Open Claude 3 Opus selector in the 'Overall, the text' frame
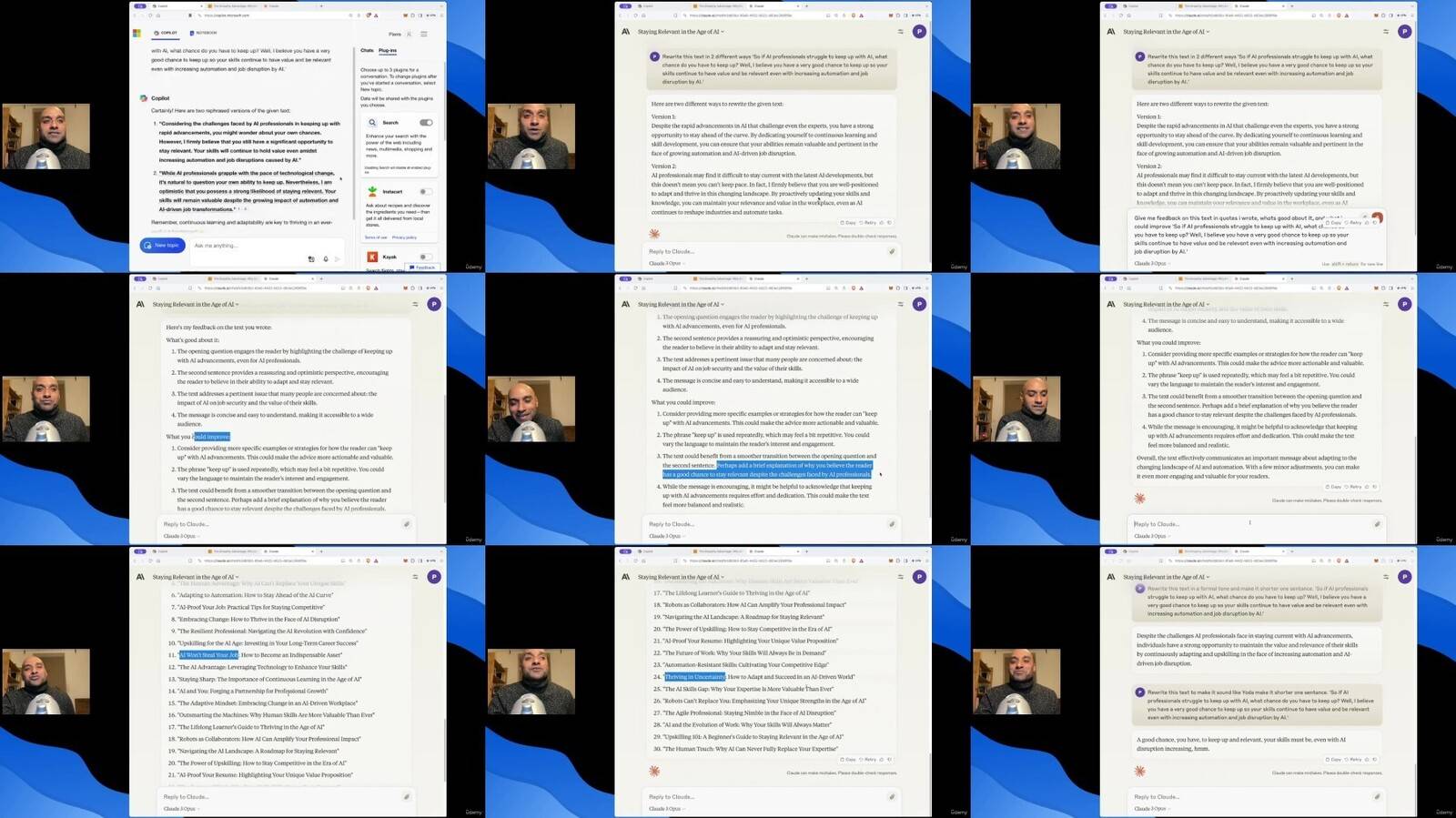Image resolution: width=1456 pixels, height=818 pixels. point(1151,536)
